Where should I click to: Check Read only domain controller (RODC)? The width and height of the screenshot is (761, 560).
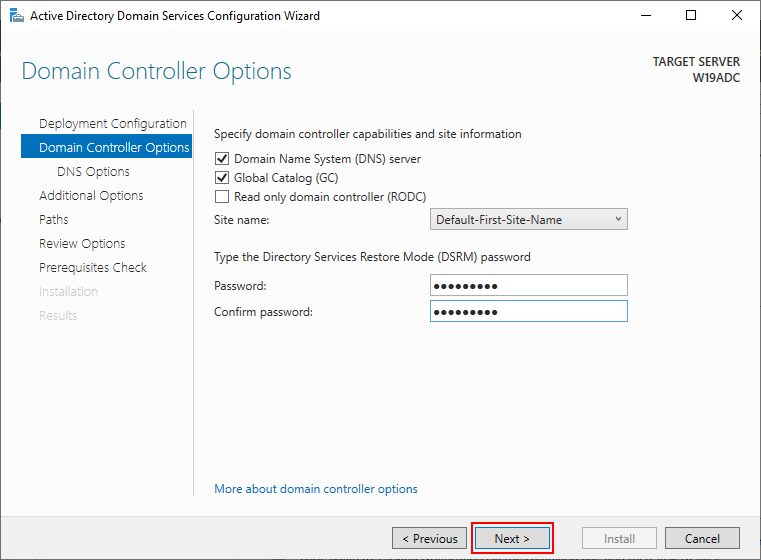tap(222, 197)
